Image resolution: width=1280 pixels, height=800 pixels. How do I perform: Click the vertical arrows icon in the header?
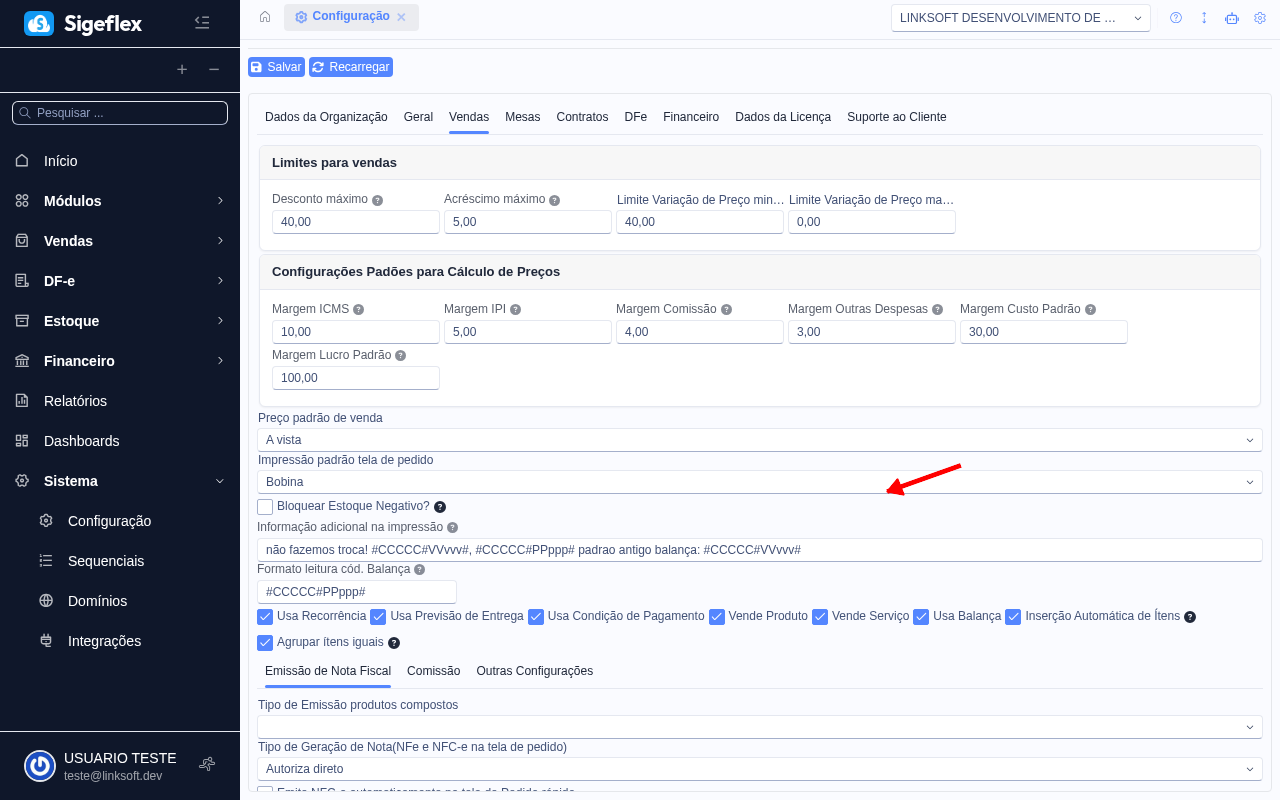tap(1204, 17)
